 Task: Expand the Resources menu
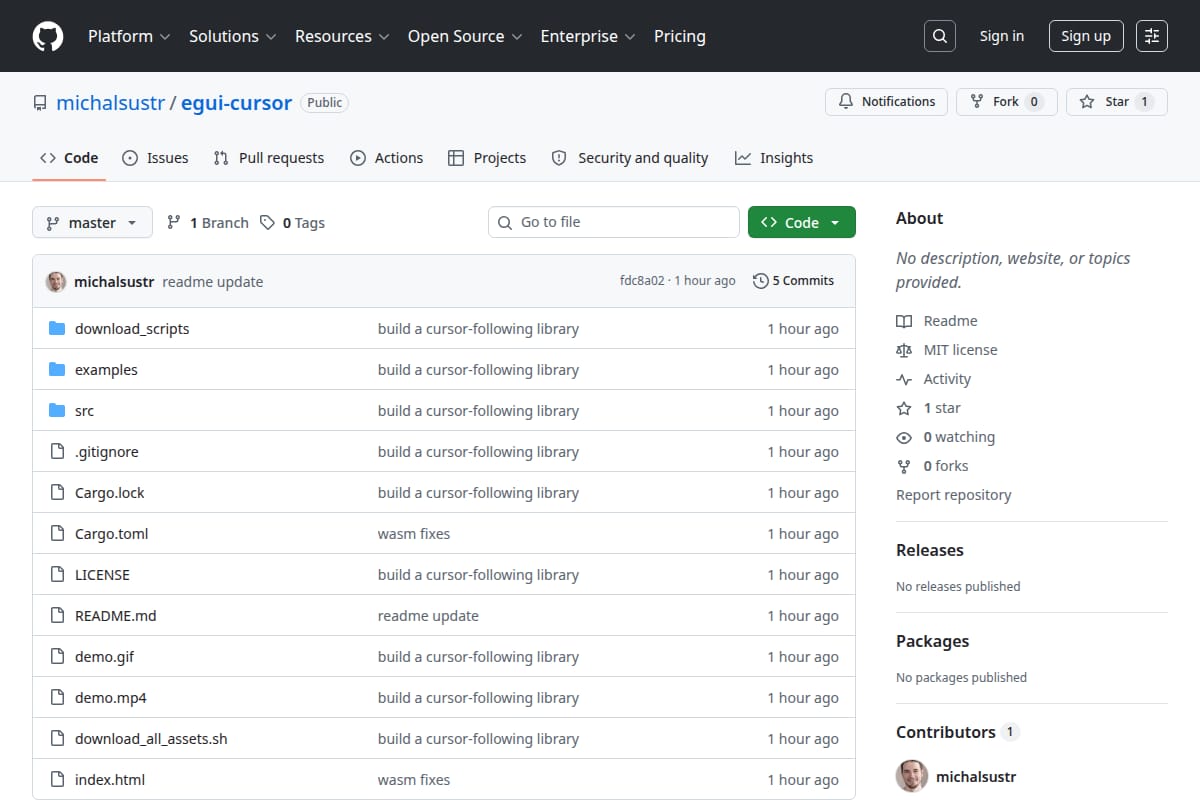click(341, 36)
